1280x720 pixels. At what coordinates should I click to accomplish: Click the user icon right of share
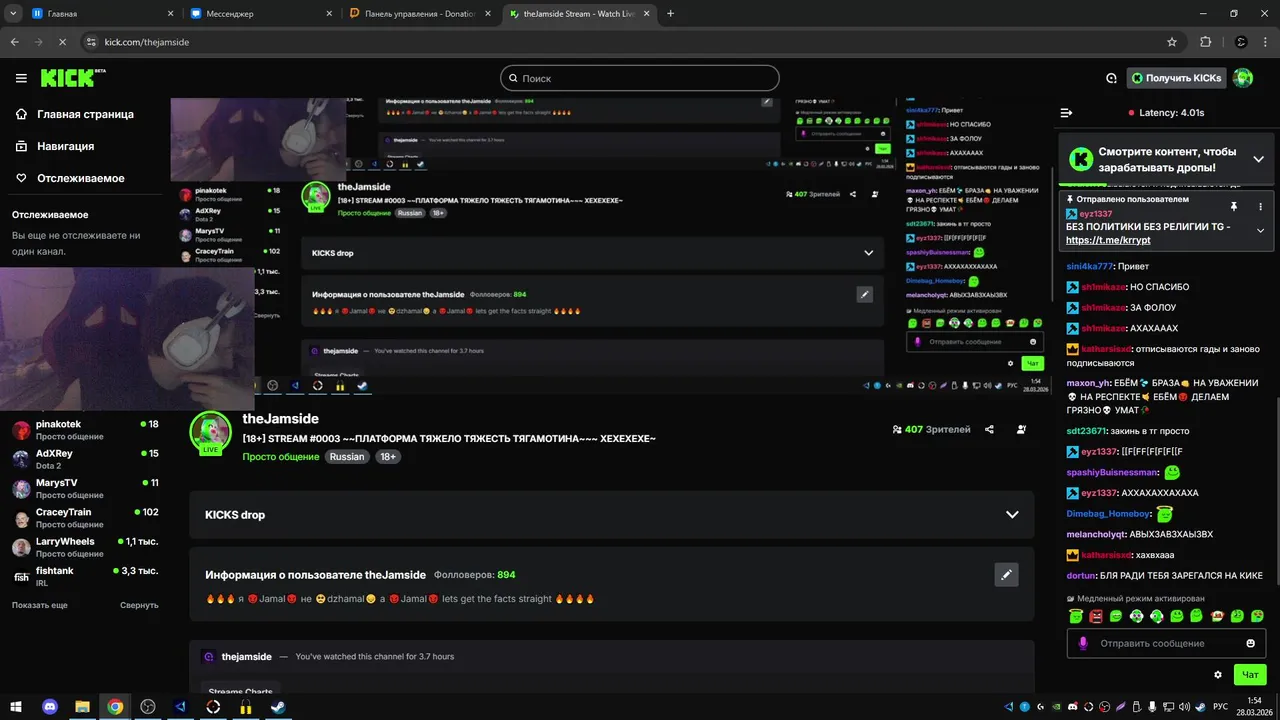pos(1021,429)
